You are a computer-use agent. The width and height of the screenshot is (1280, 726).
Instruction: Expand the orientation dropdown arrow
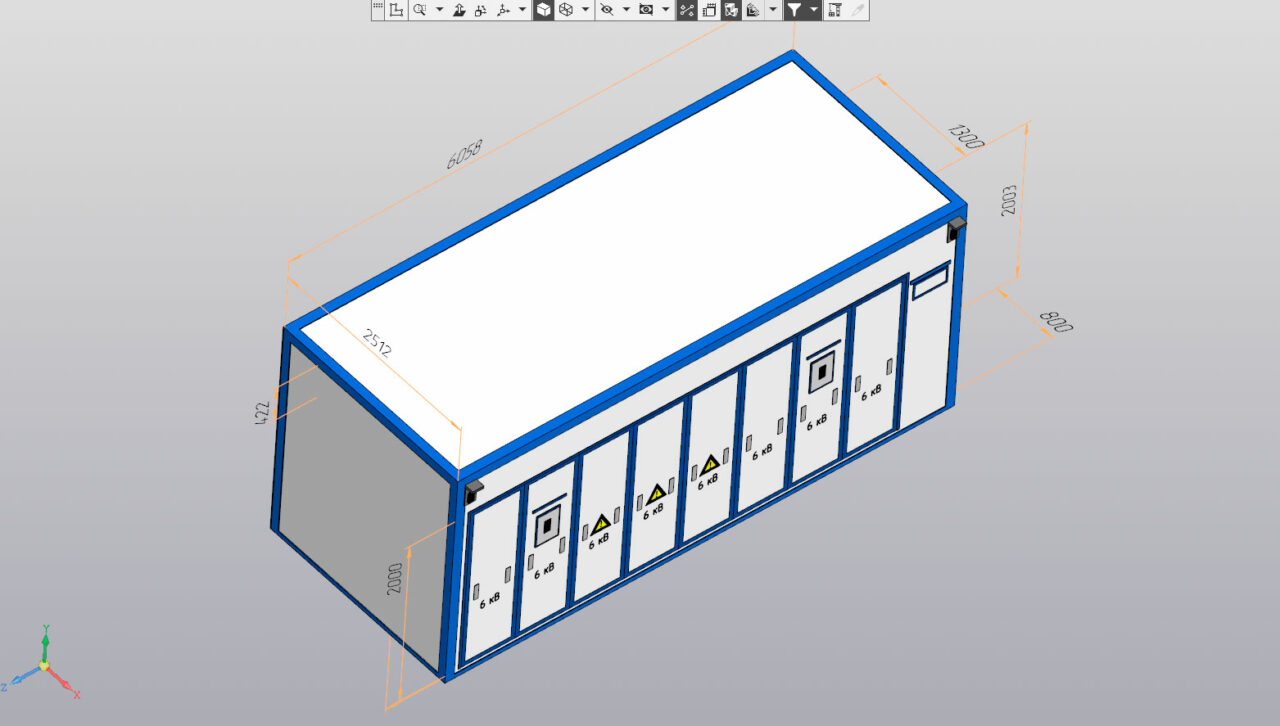point(521,10)
